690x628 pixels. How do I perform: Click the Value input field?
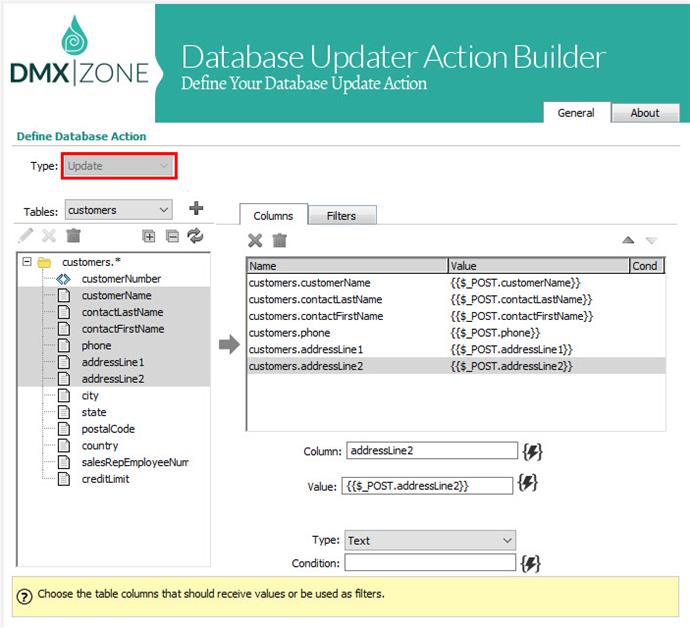[427, 486]
